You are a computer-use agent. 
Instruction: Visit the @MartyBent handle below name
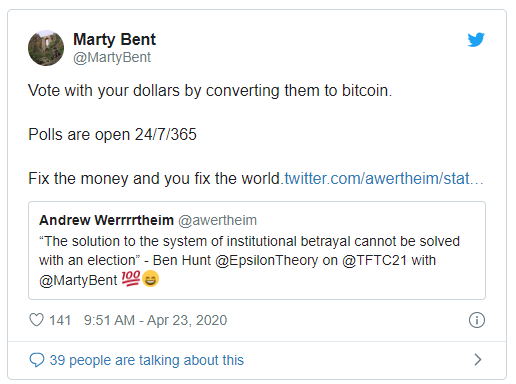click(112, 57)
